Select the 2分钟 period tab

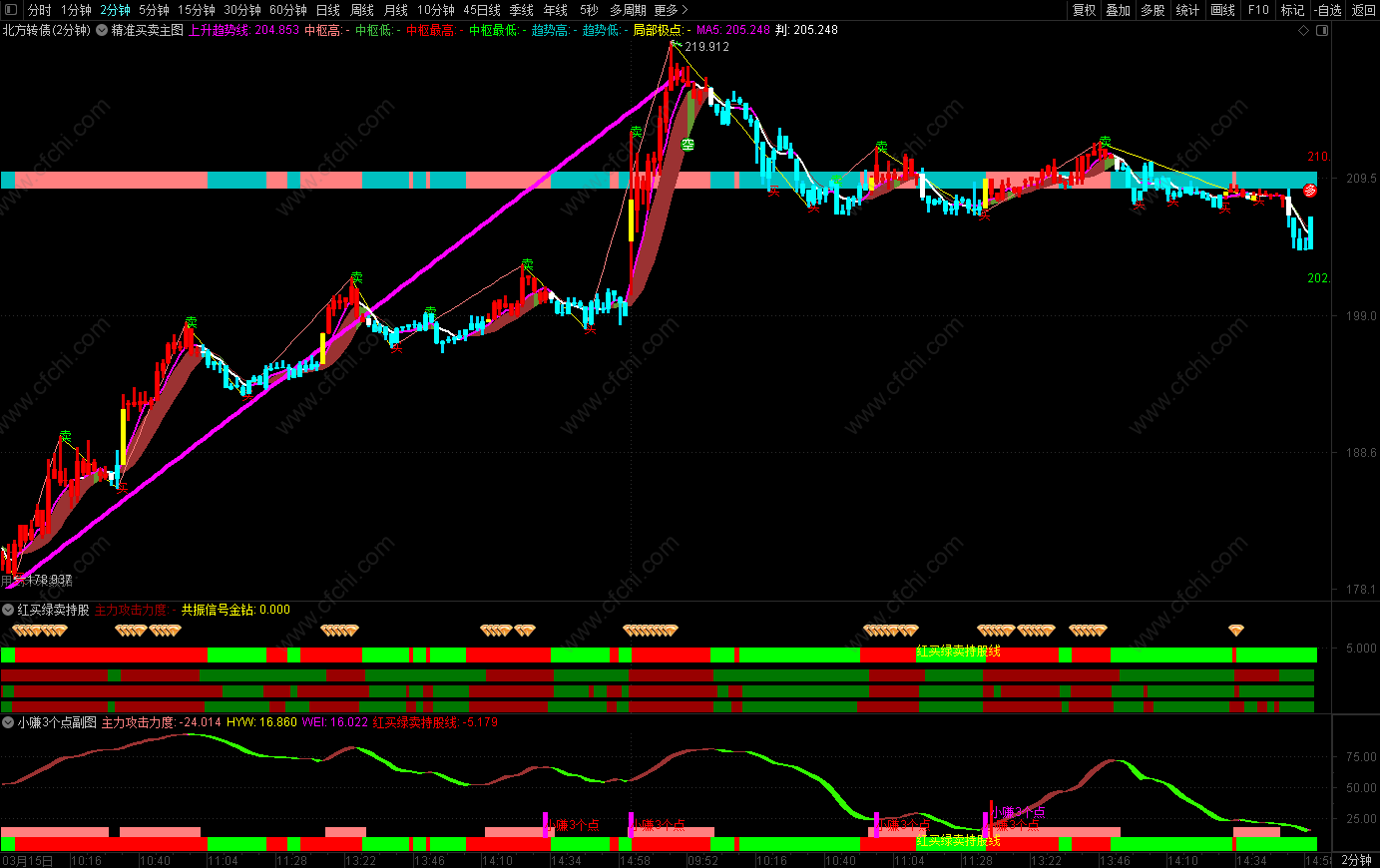(x=115, y=10)
